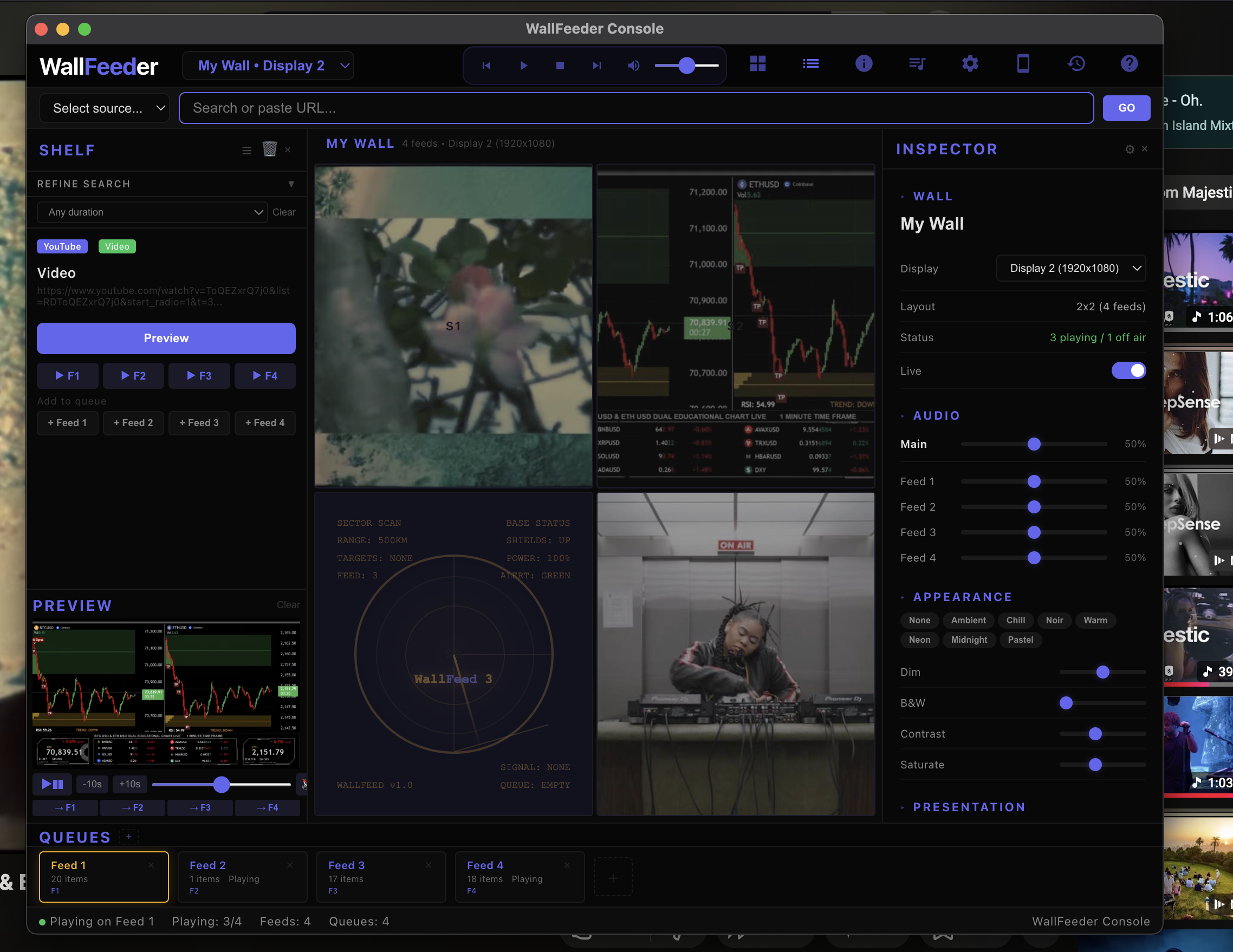Open the info panel icon
The image size is (1233, 952).
(864, 64)
